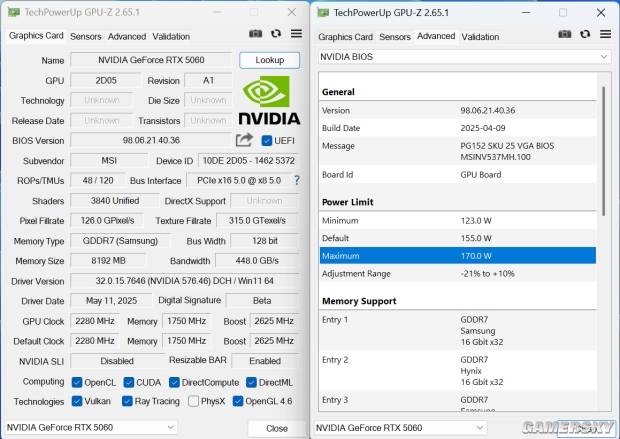This screenshot has height=439, width=620.
Task: Select the Minimum 123.0 W row
Action: tap(458, 221)
